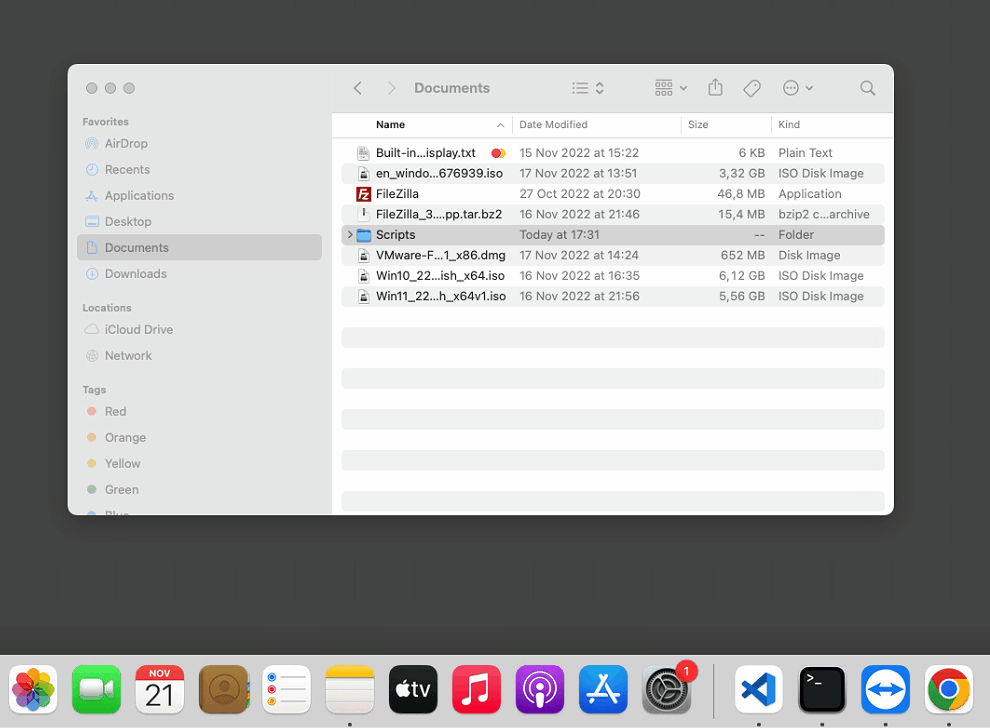Sort by the Size column header
The image size is (990, 728).
point(698,125)
